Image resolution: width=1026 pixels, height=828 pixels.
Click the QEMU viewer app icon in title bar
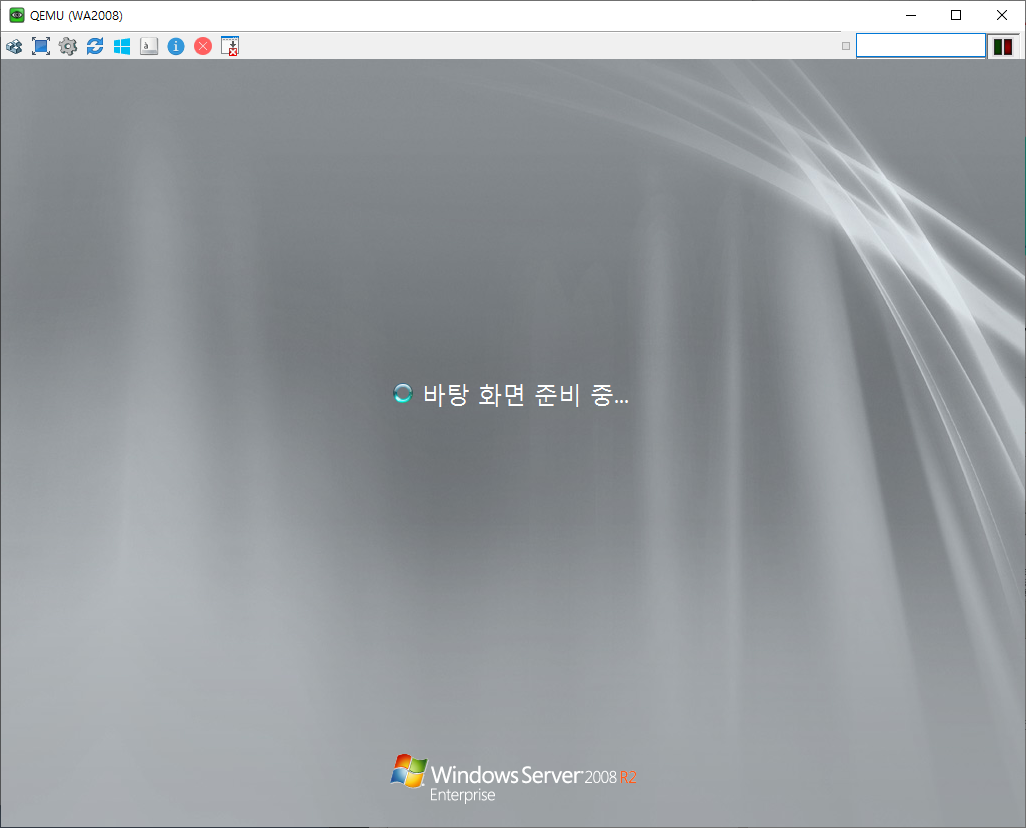[x=16, y=15]
